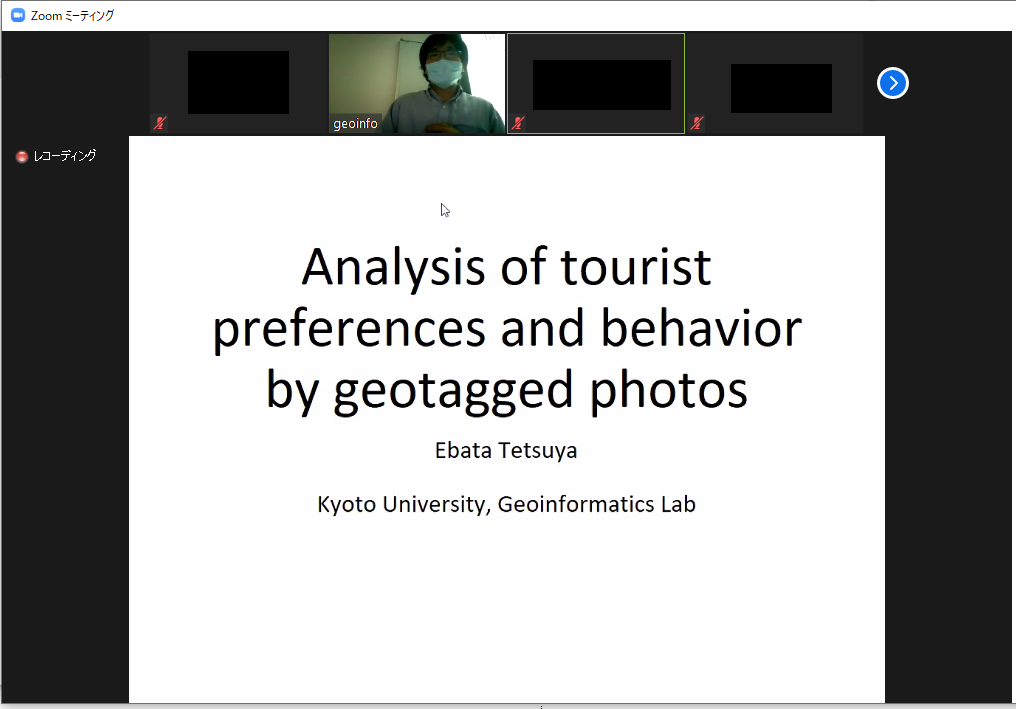Click the レコーディング recording label
The height and width of the screenshot is (709, 1016).
coord(65,156)
